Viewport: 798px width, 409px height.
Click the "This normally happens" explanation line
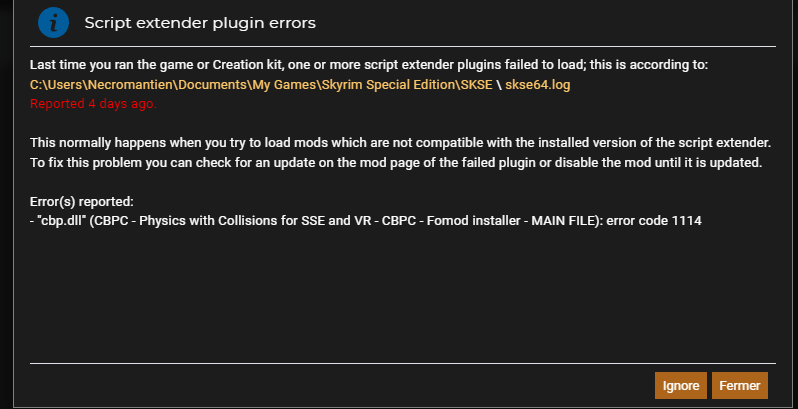401,143
